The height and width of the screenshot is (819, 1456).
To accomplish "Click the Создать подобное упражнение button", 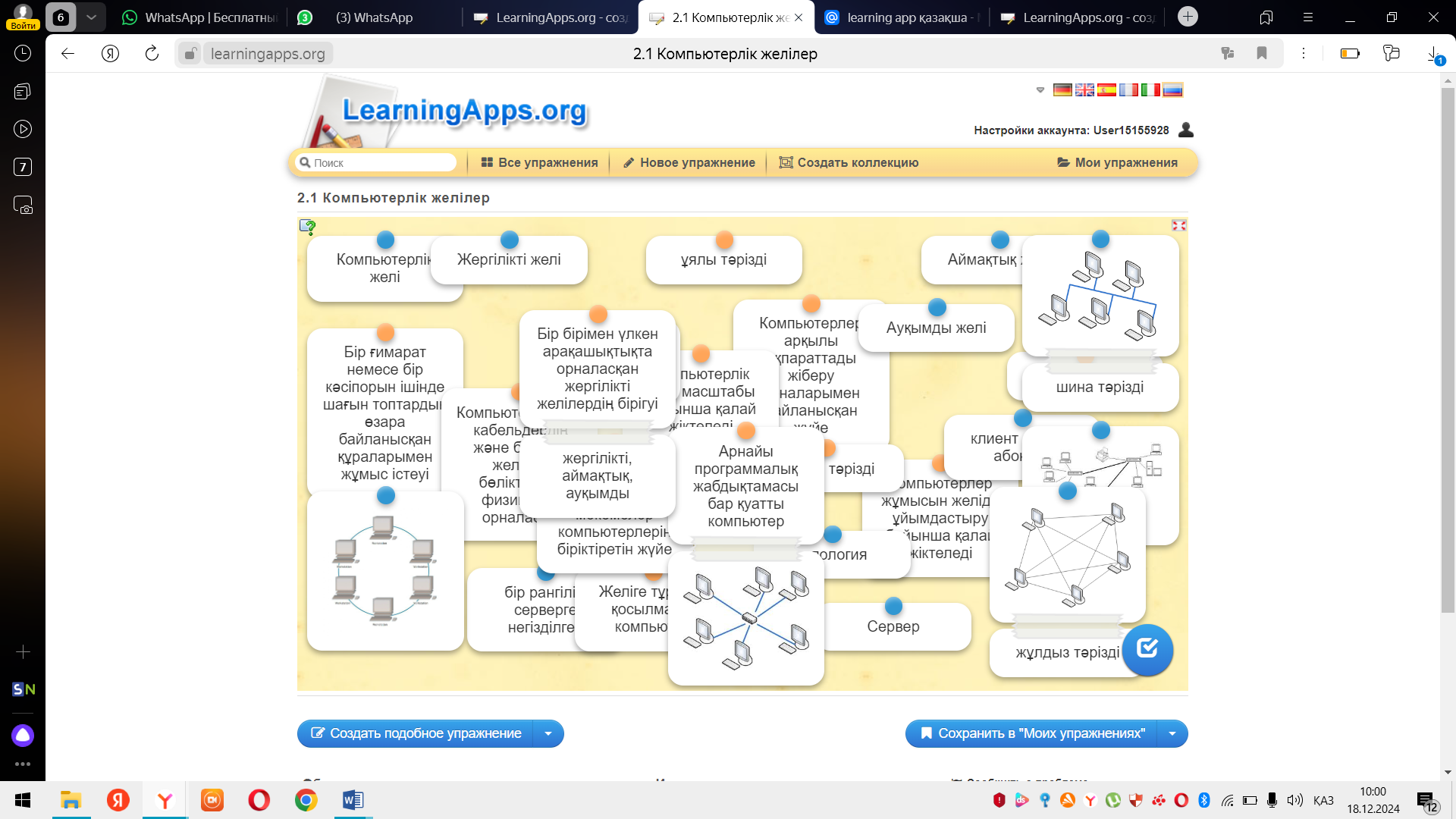I will (x=416, y=733).
